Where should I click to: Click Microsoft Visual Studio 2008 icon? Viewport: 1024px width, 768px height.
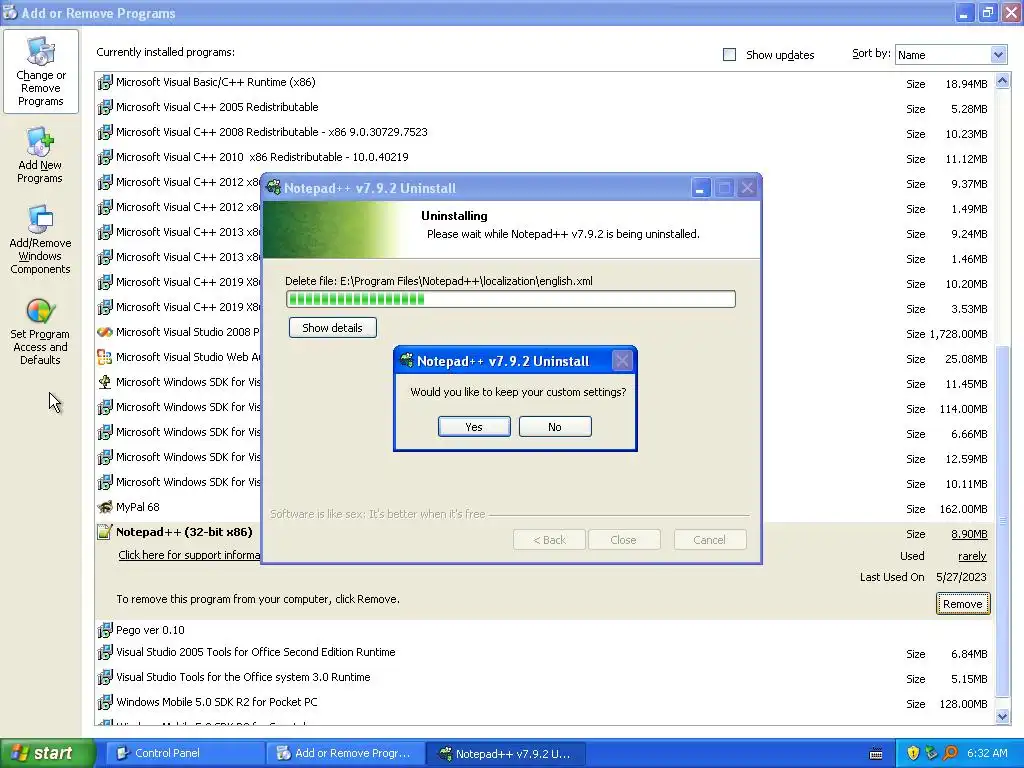point(104,332)
